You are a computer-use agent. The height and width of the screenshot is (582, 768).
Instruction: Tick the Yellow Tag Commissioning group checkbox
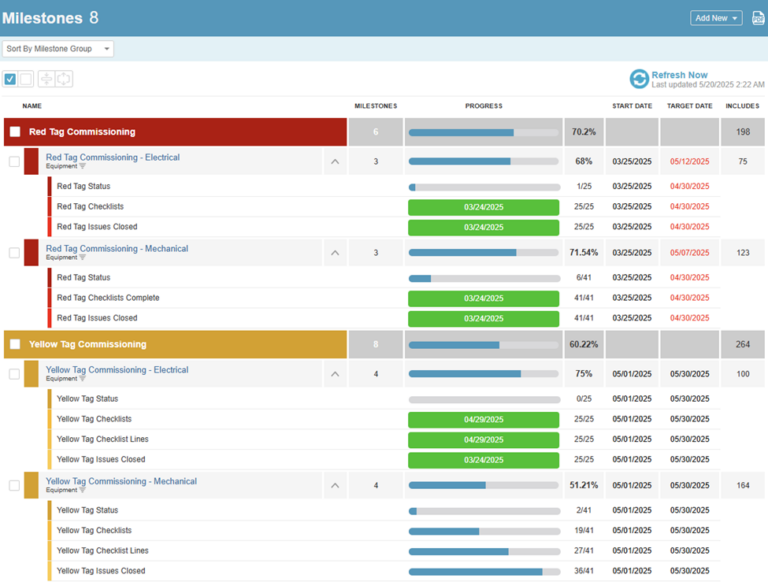[15, 345]
